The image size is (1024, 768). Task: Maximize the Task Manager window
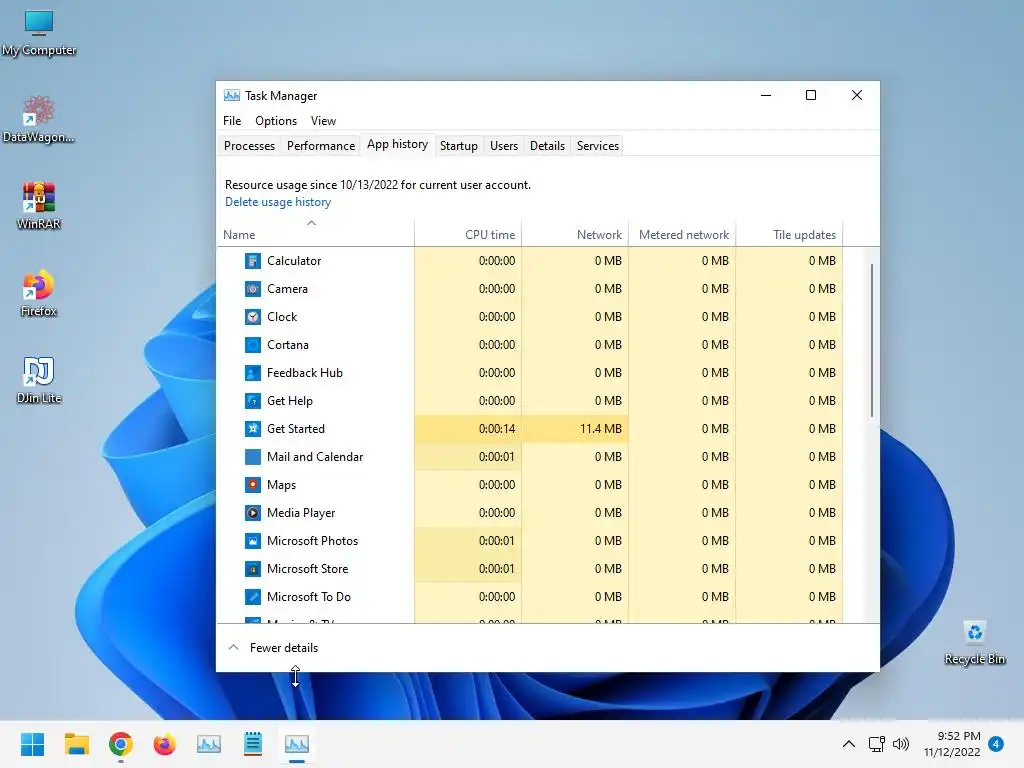point(810,95)
